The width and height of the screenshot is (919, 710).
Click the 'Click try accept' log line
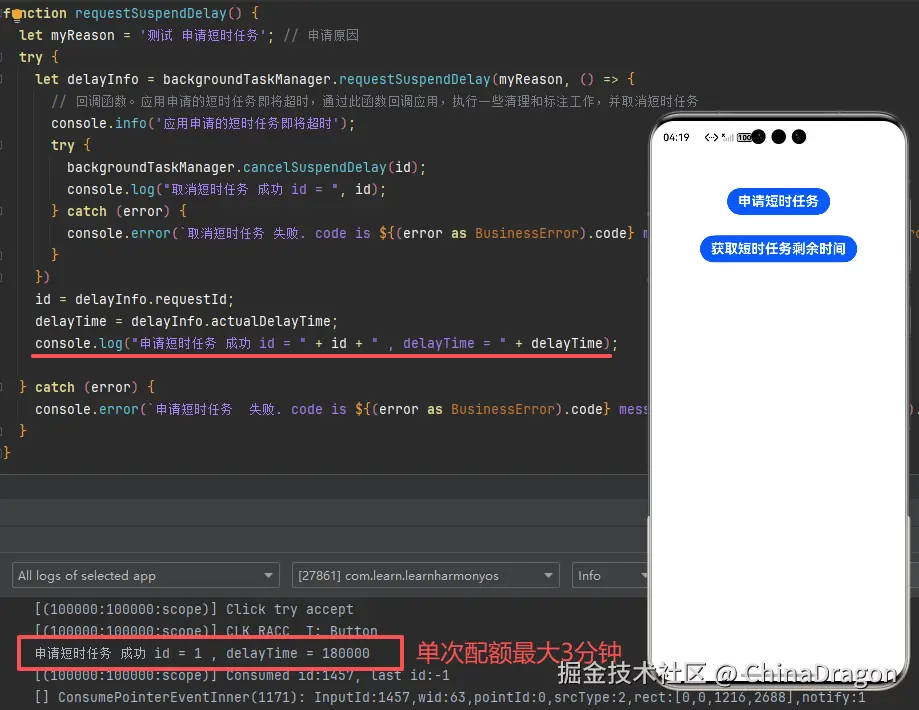[194, 609]
